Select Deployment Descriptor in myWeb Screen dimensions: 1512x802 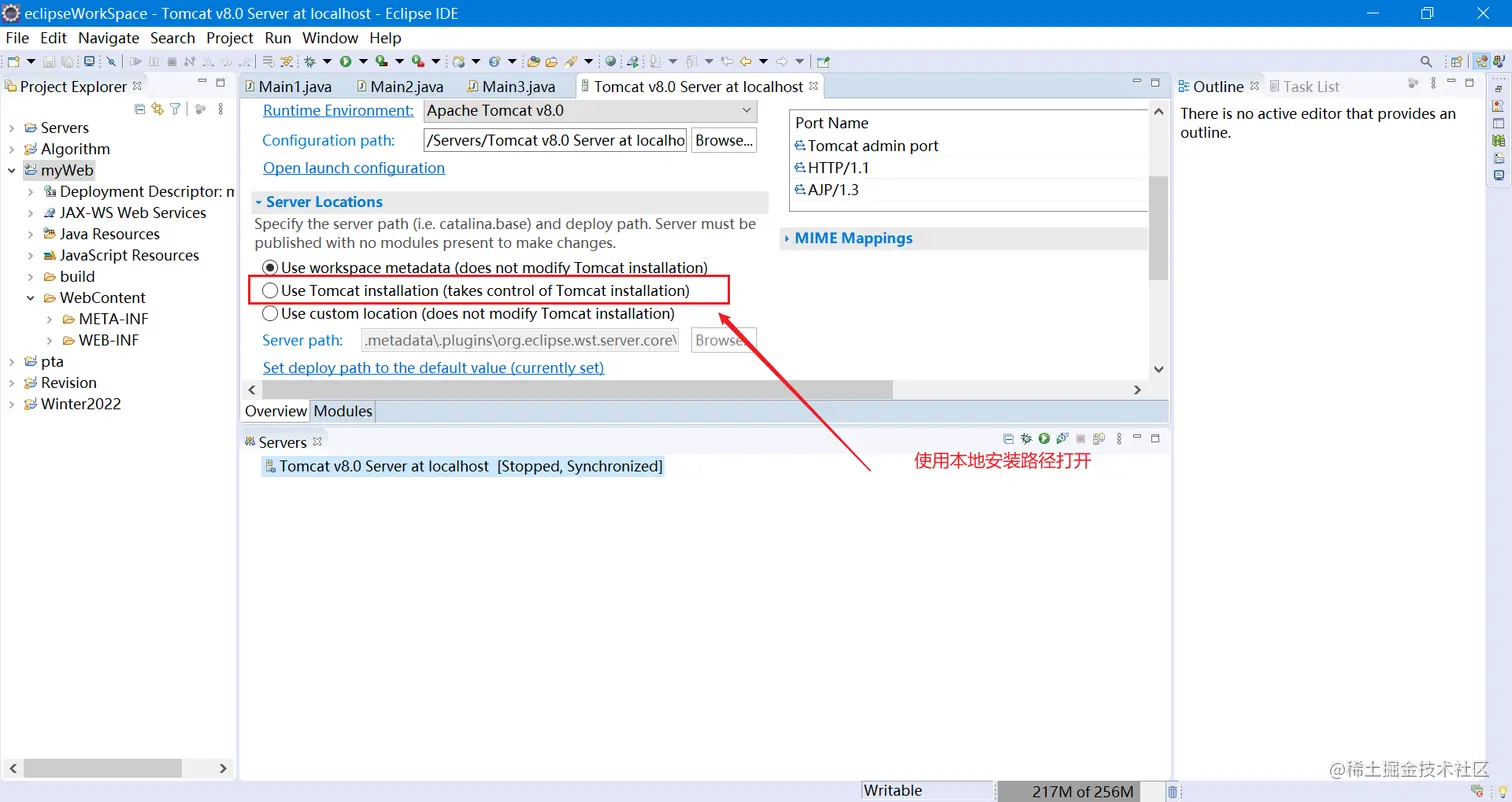pos(138,192)
